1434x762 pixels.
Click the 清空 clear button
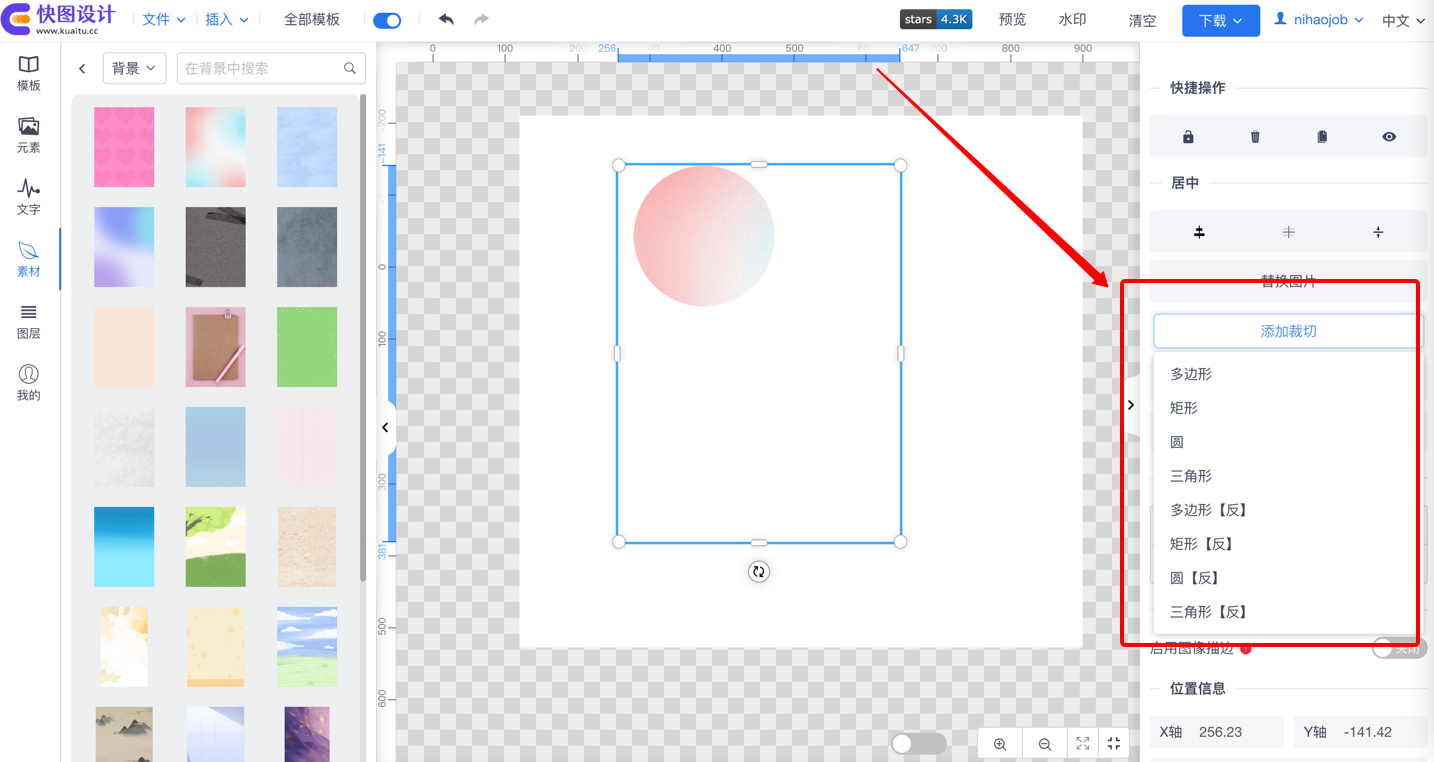[1142, 20]
